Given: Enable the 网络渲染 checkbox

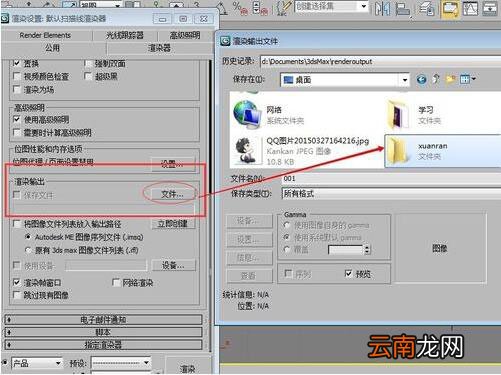Looking at the screenshot, I should tap(116, 283).
